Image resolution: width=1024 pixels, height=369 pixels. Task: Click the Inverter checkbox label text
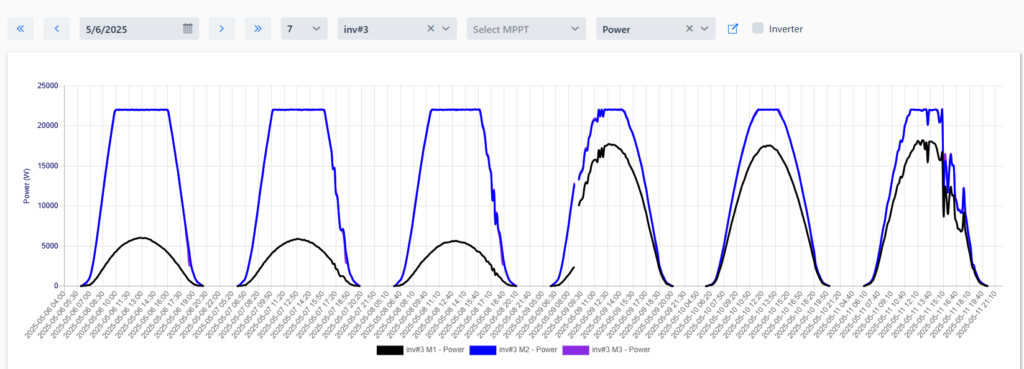tap(786, 29)
